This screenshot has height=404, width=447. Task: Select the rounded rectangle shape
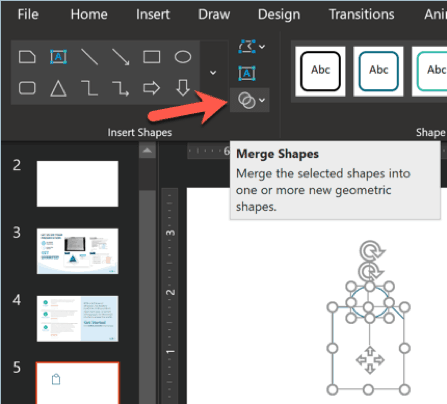pos(27,88)
